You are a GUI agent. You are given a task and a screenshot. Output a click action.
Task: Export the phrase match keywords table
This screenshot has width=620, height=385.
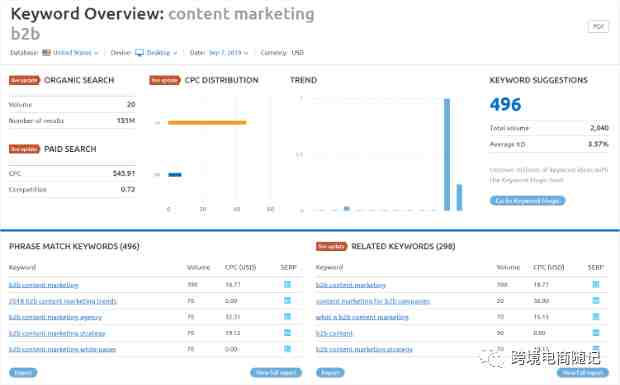tap(23, 372)
